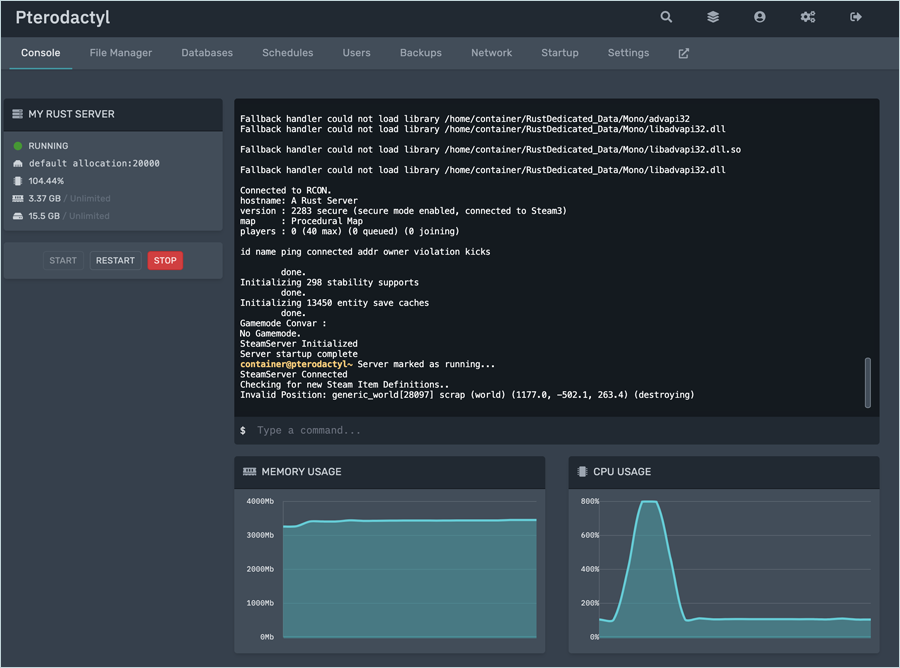The height and width of the screenshot is (668, 900).
Task: Open the external link icon after Settings
Action: pyautogui.click(x=684, y=53)
